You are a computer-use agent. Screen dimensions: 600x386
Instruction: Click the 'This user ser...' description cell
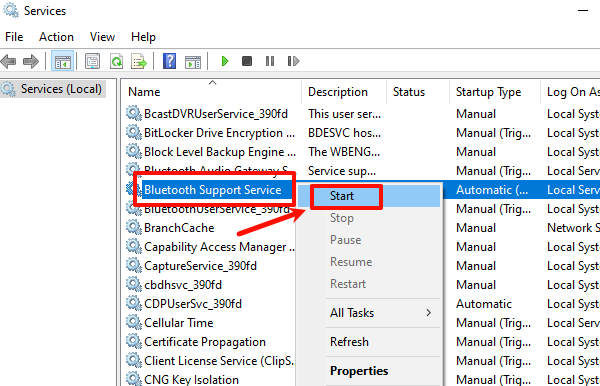[344, 114]
